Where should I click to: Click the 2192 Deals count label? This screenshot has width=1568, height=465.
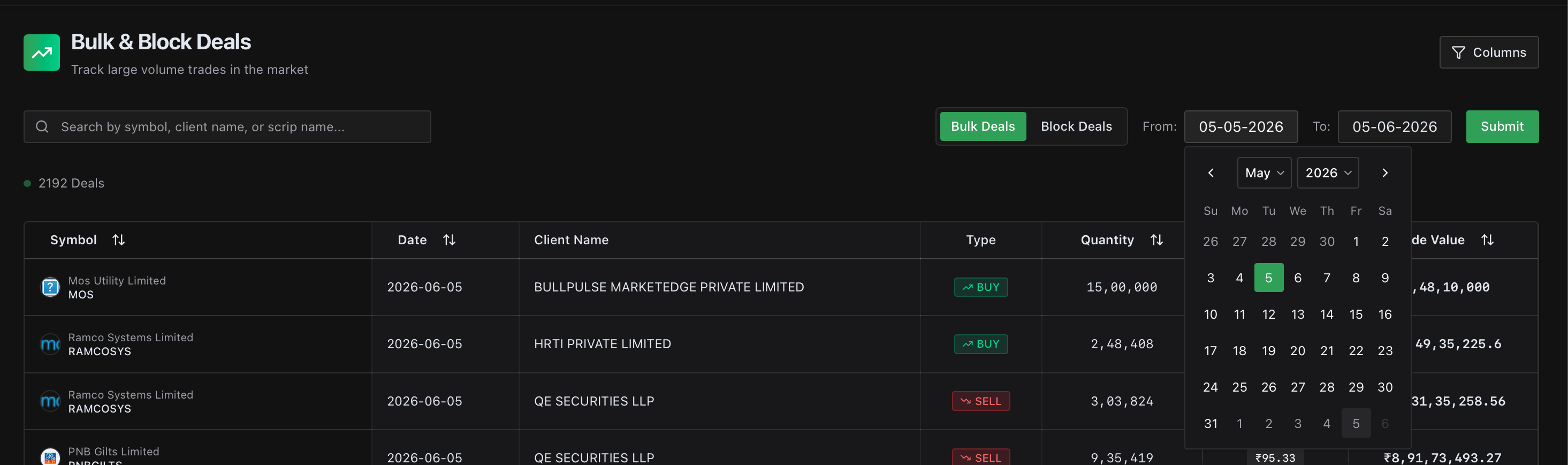(71, 183)
